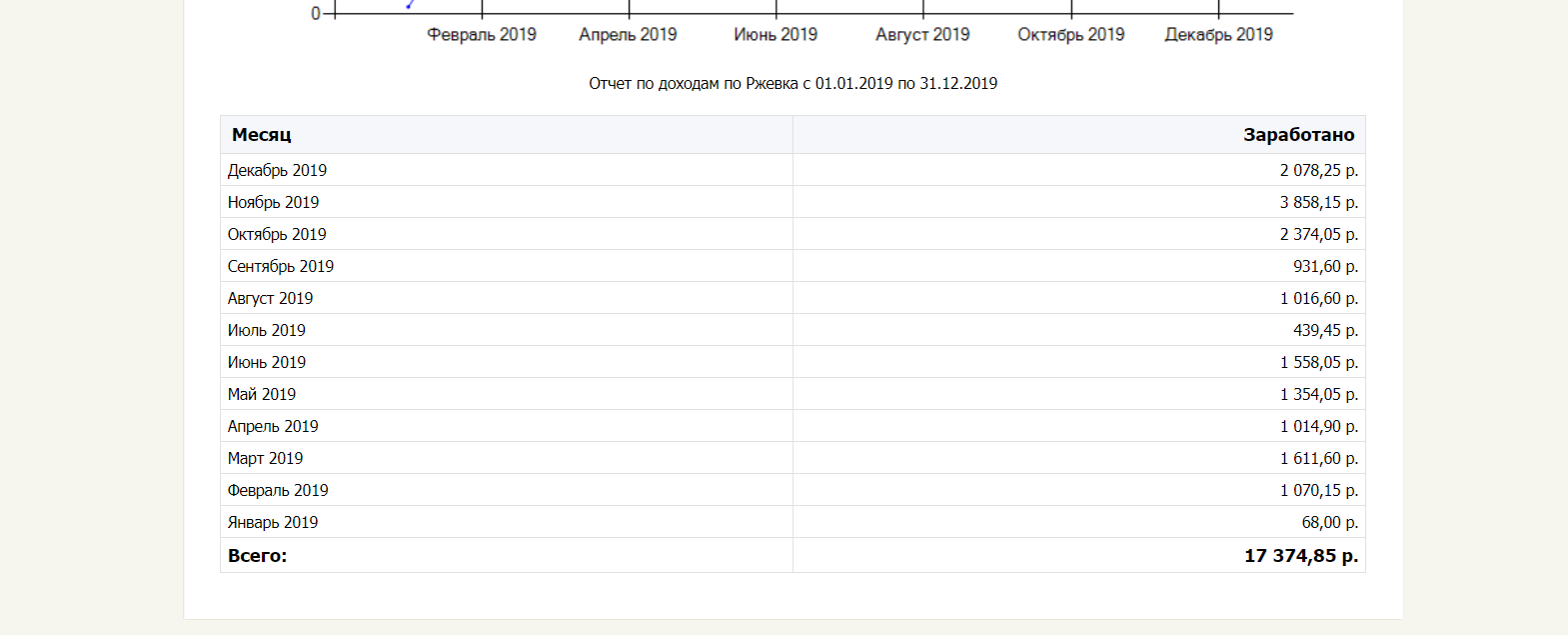Viewport: 1568px width, 635px height.
Task: Click the 3 858,15 р. amount cell
Action: 1318,203
